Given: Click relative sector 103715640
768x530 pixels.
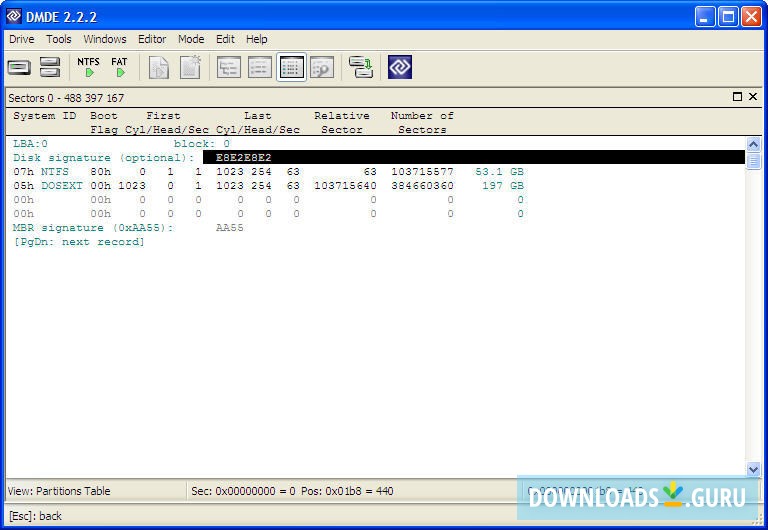Looking at the screenshot, I should coord(345,186).
